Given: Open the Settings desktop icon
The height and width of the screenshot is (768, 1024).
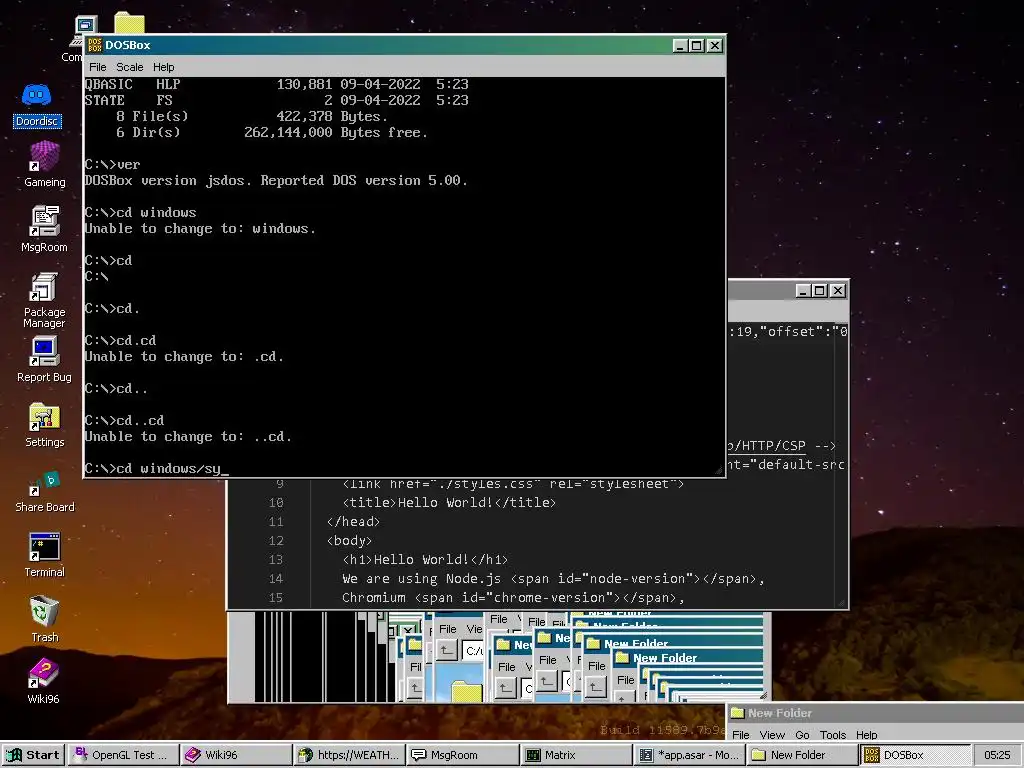Looking at the screenshot, I should pyautogui.click(x=44, y=424).
